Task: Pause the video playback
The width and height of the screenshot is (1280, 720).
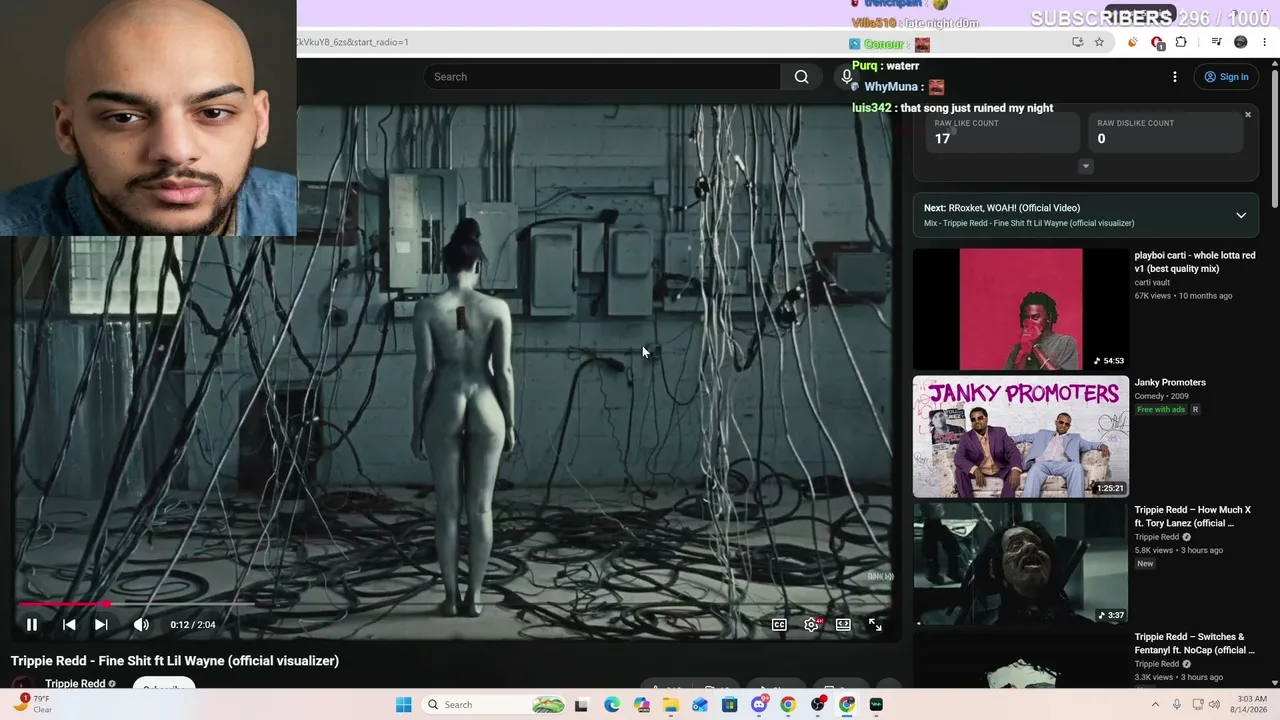Action: point(31,625)
